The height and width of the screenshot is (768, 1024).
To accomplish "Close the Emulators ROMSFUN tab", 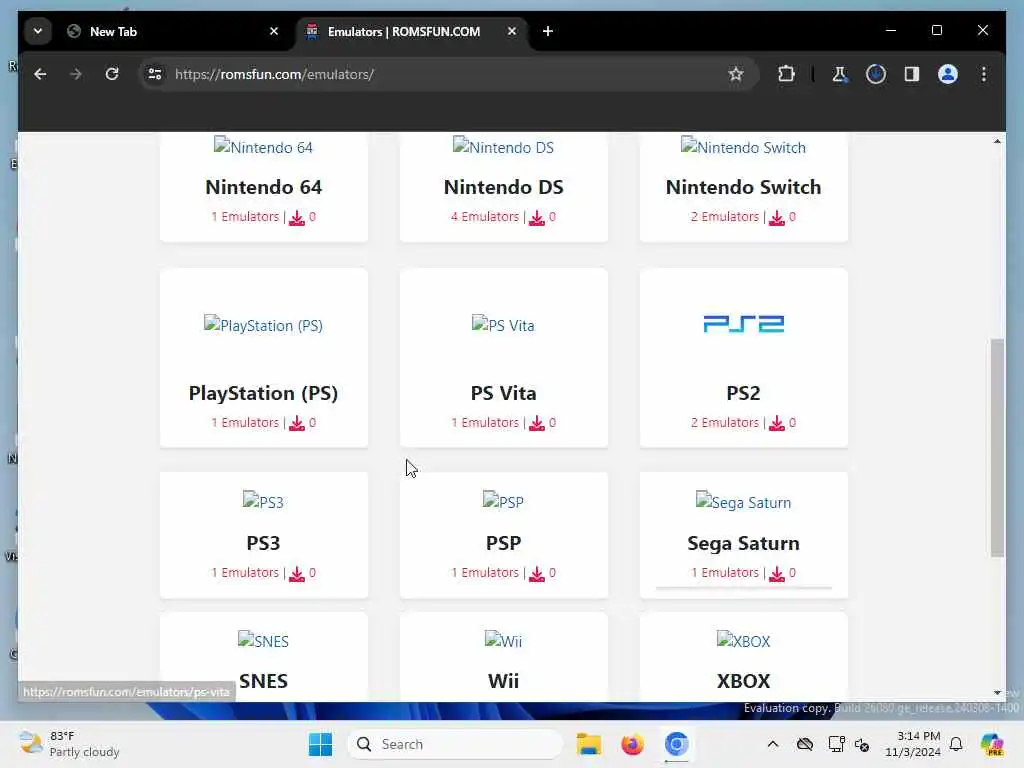I will coord(512,31).
